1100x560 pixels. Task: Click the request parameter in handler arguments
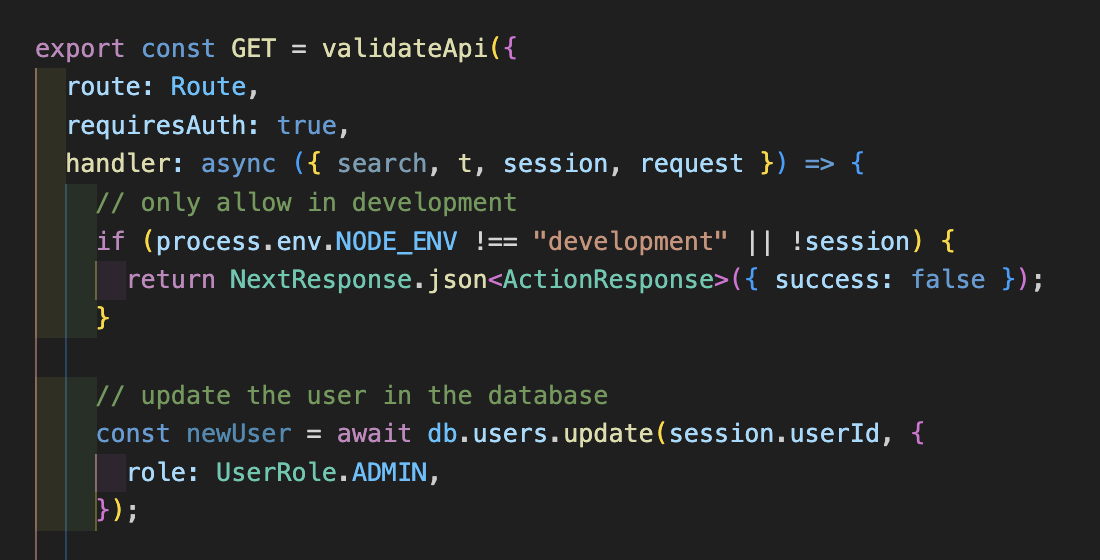(692, 163)
